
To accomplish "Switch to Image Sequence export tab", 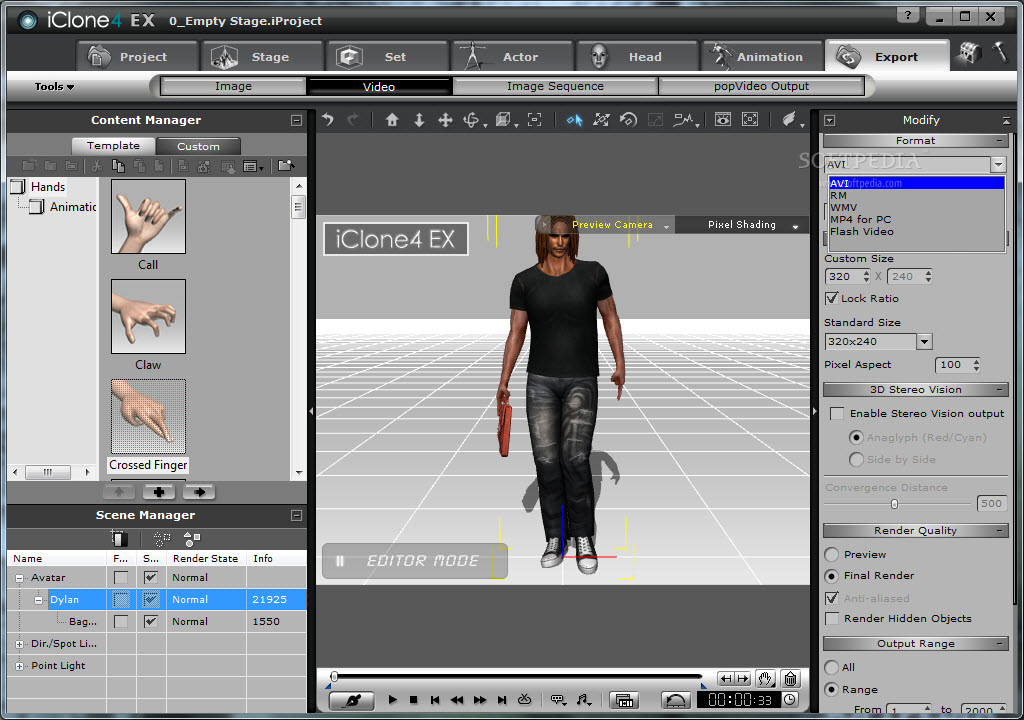I will pyautogui.click(x=555, y=86).
